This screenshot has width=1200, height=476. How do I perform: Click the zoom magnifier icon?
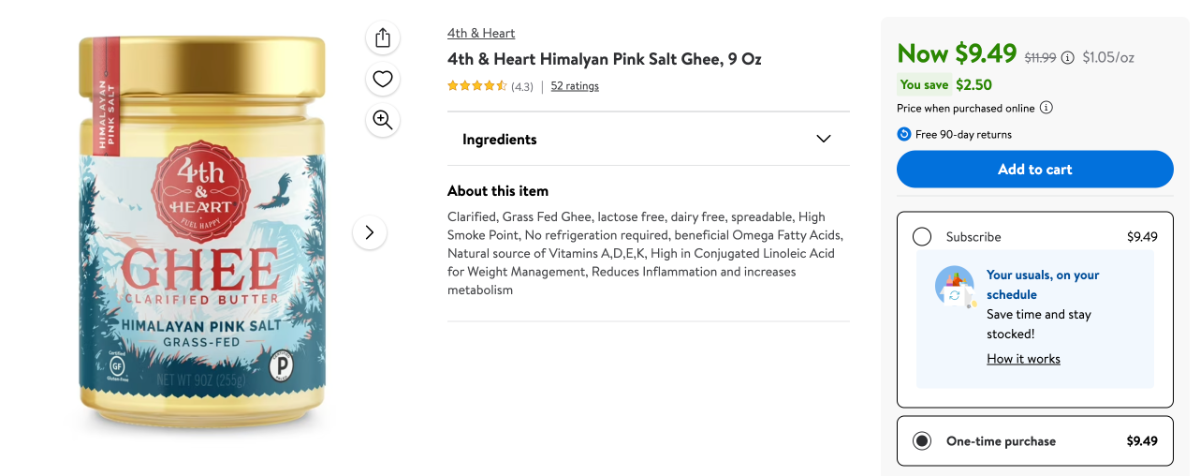pos(382,120)
